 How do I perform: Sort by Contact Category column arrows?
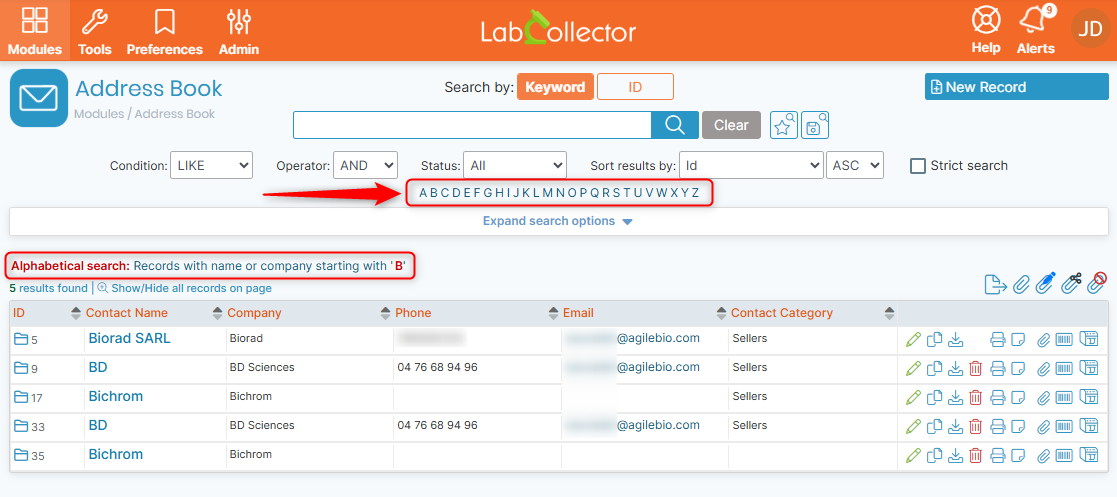click(889, 313)
